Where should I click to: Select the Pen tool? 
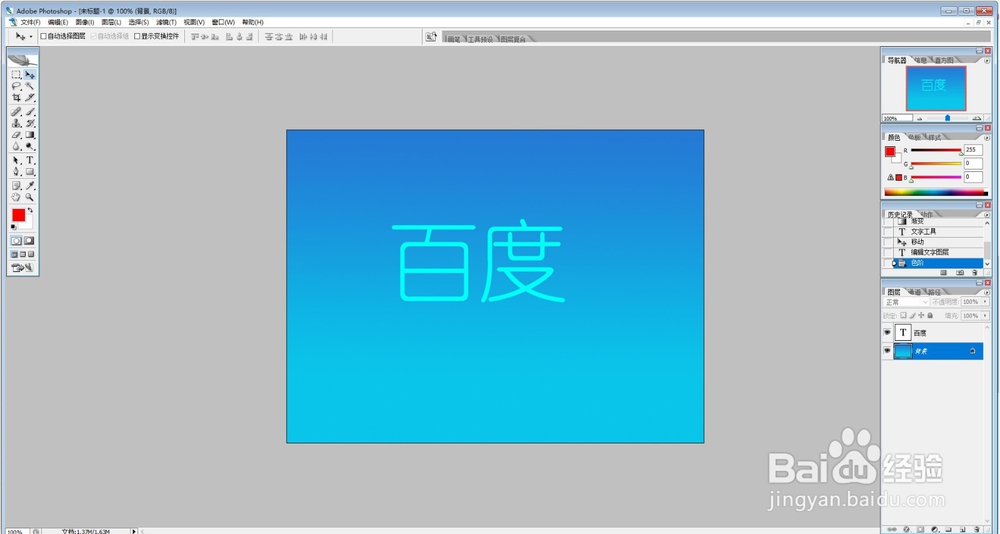click(17, 172)
